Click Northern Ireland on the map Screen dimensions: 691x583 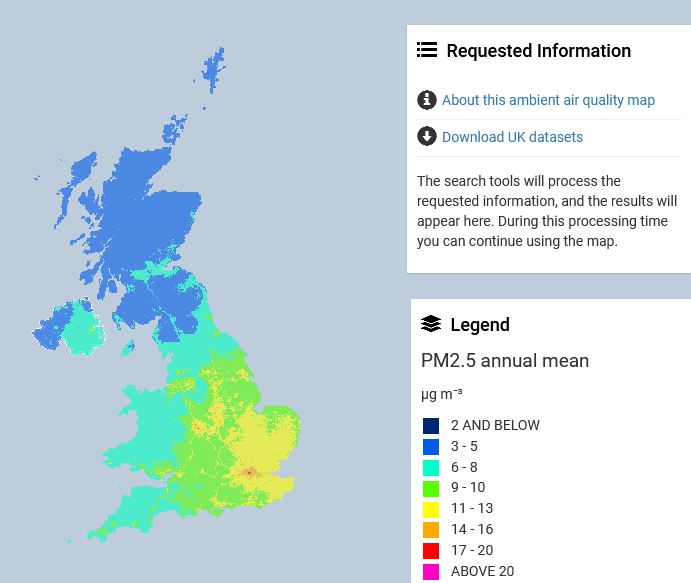point(75,328)
